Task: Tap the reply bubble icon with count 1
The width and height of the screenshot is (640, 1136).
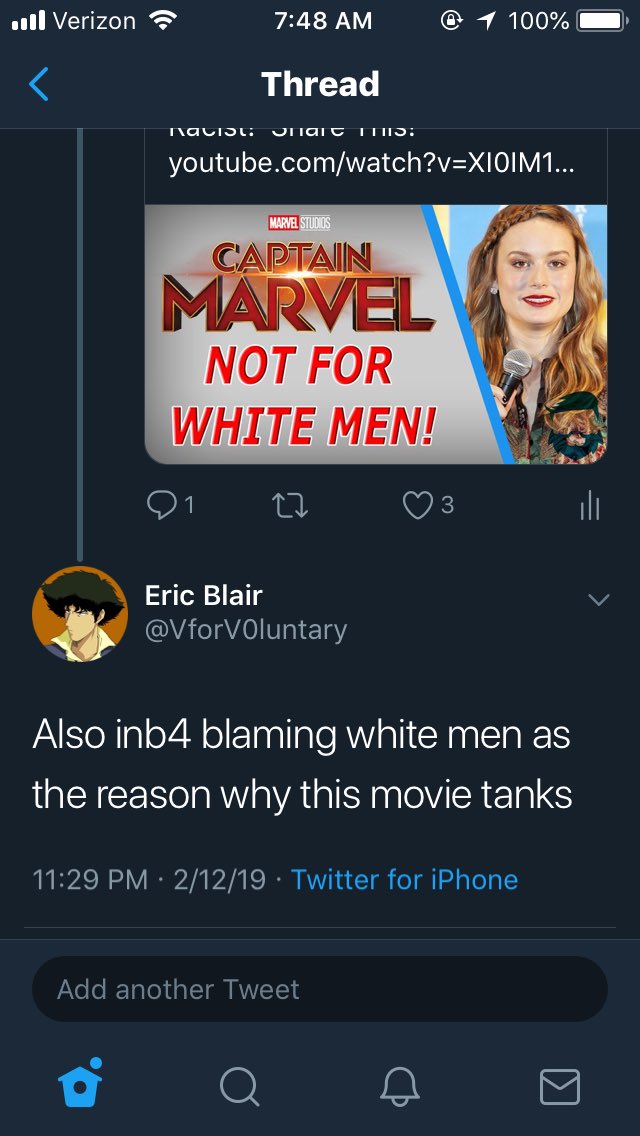Action: [x=171, y=506]
